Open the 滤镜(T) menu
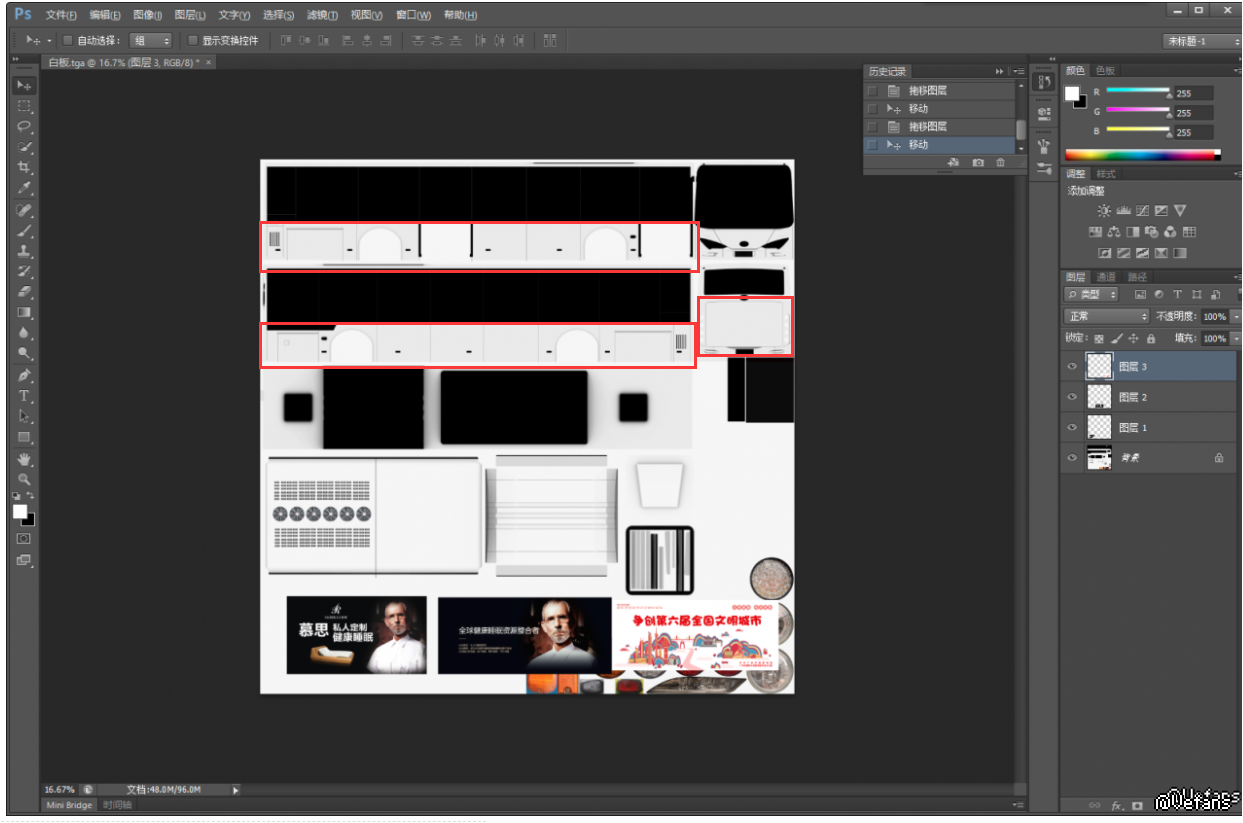1243x823 pixels. 322,15
